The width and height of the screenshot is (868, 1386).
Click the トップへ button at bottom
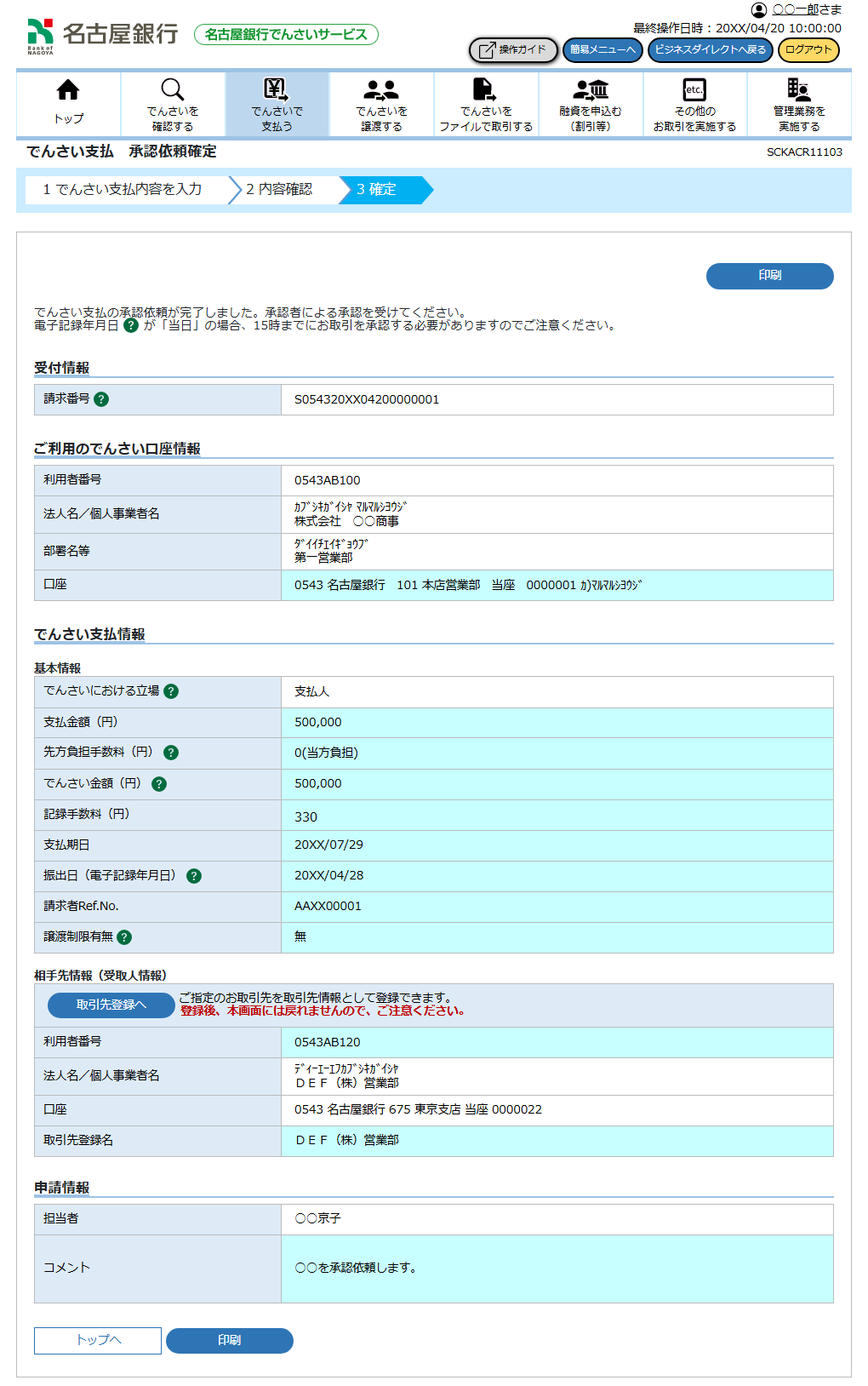point(98,1340)
